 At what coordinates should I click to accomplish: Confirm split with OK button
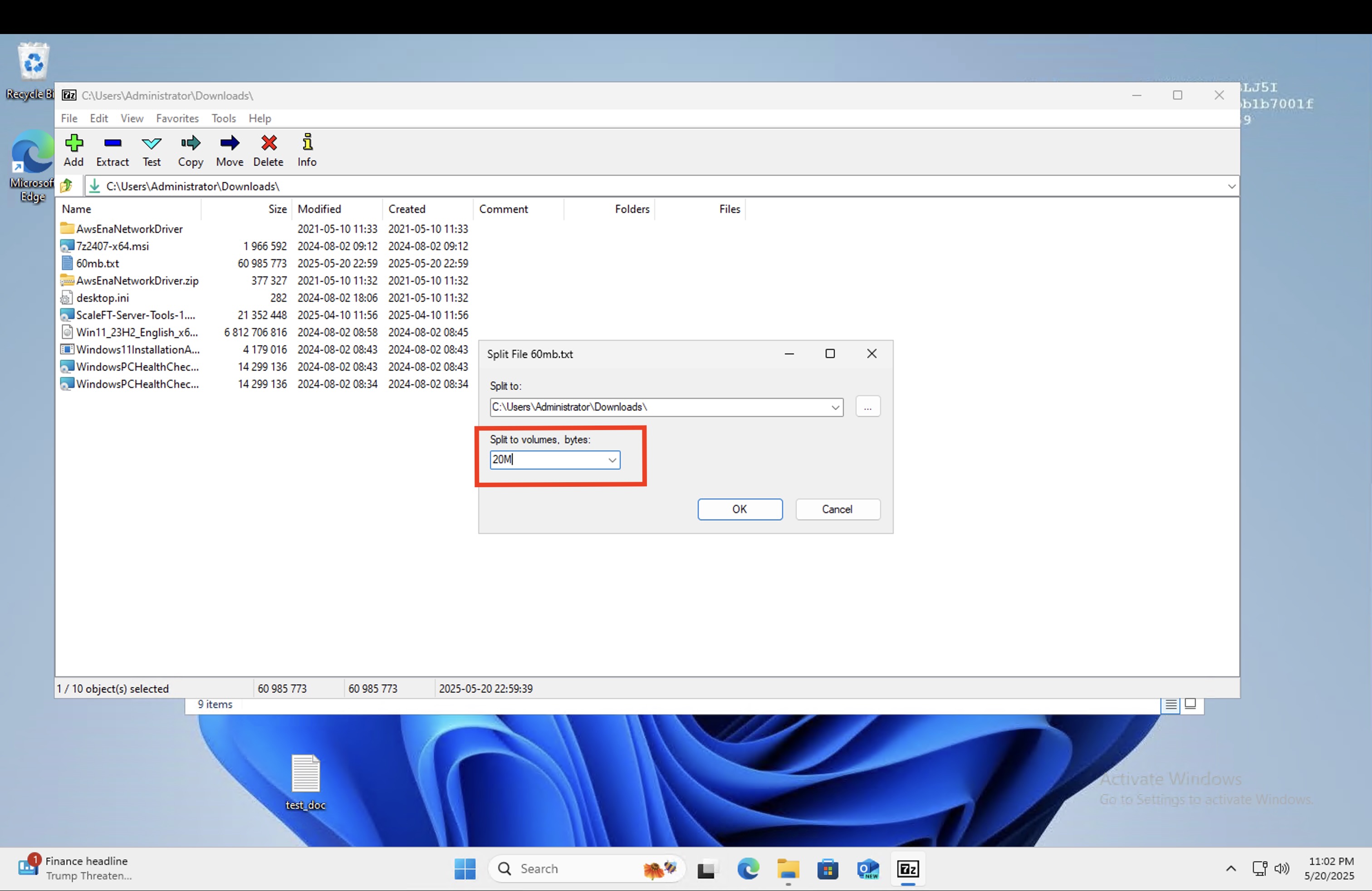(x=740, y=509)
